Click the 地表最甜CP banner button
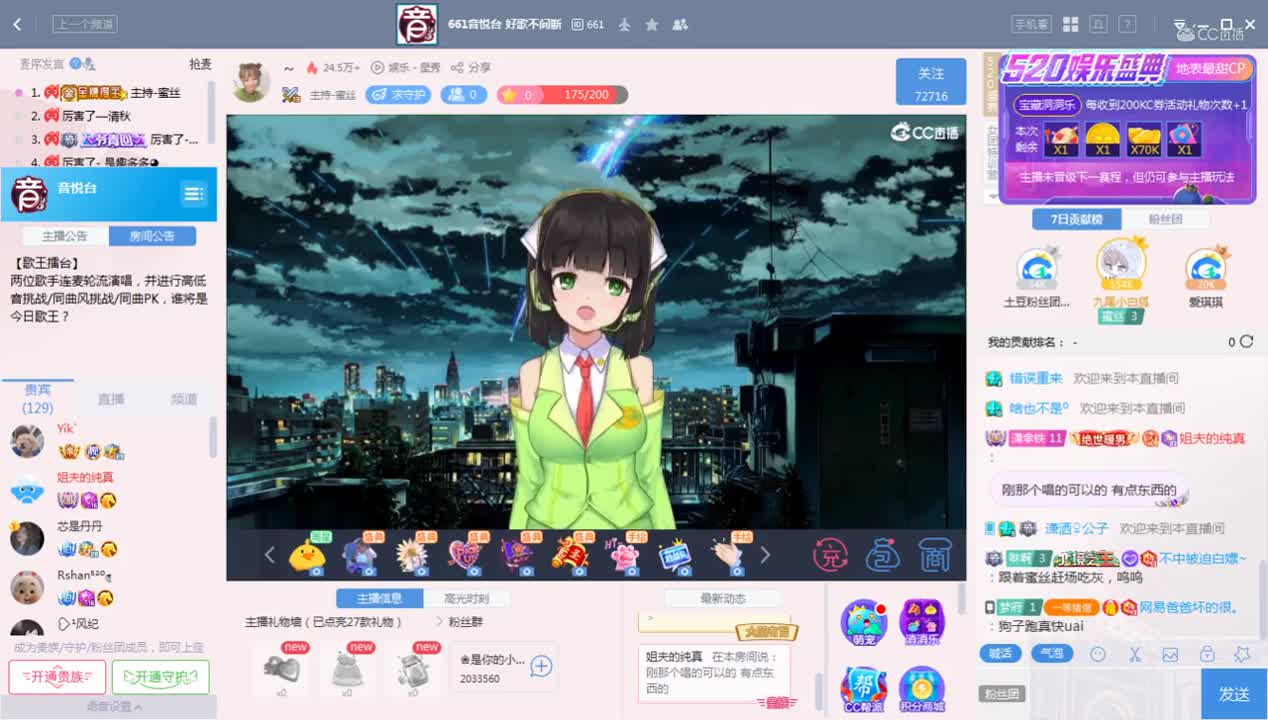This screenshot has width=1268, height=720. click(x=1211, y=68)
